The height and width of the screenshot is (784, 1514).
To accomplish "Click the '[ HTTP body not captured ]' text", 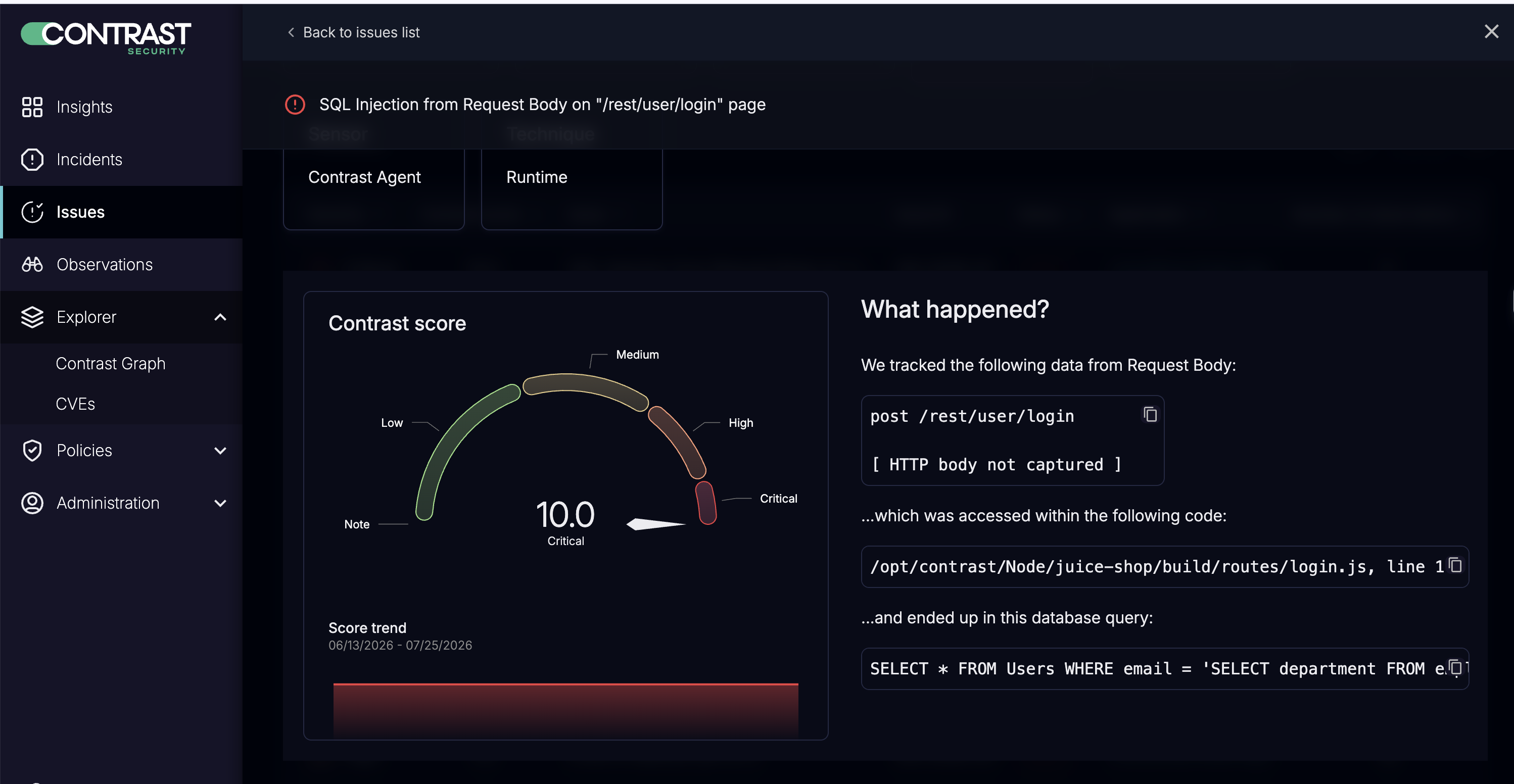I will point(996,464).
